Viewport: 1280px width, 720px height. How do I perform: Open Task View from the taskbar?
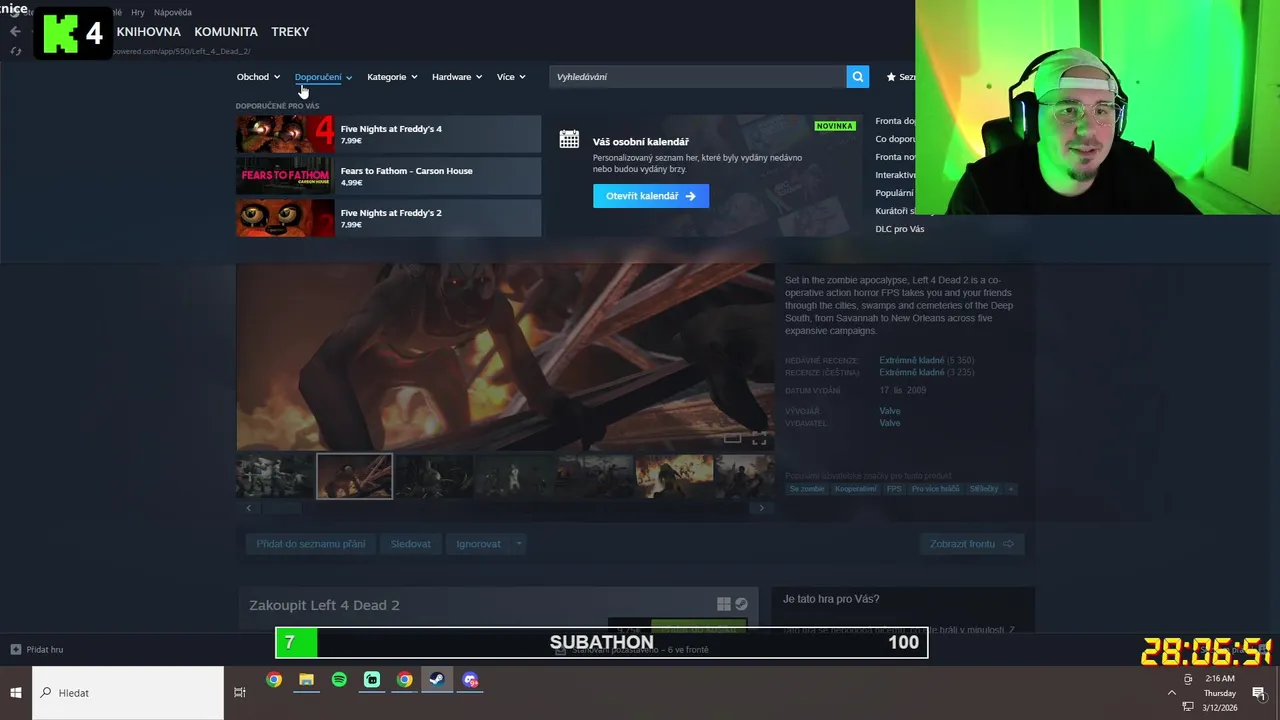[x=240, y=693]
